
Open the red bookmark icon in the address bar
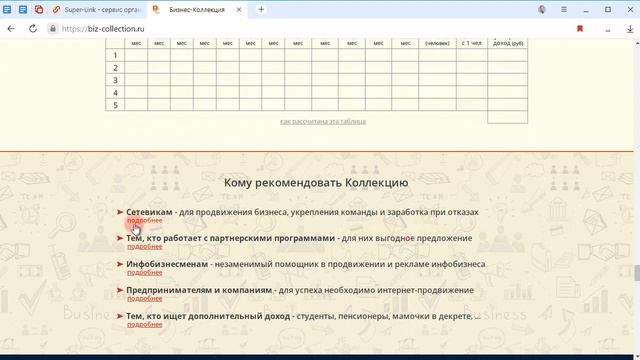pos(580,29)
